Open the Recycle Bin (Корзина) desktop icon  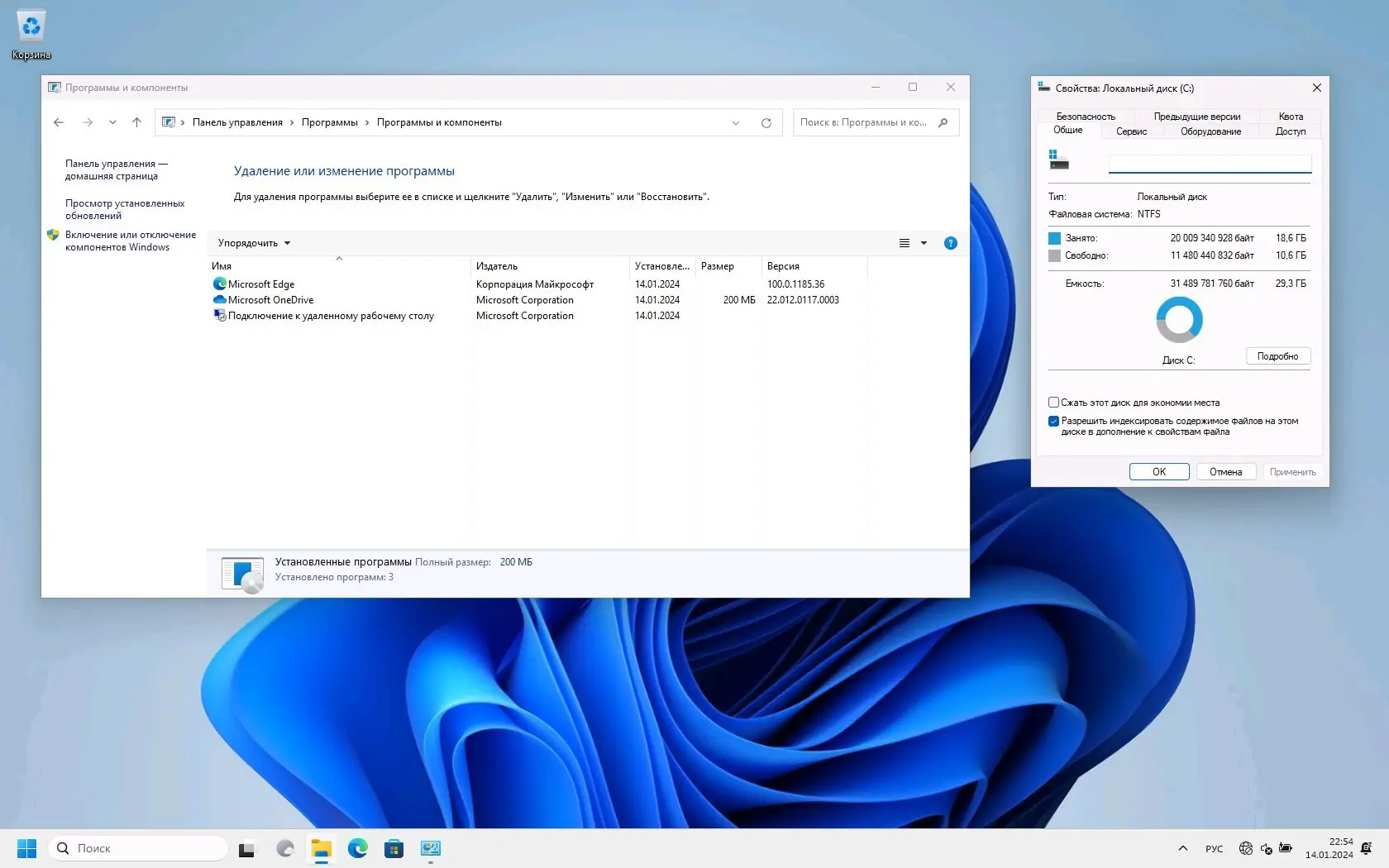[x=31, y=35]
